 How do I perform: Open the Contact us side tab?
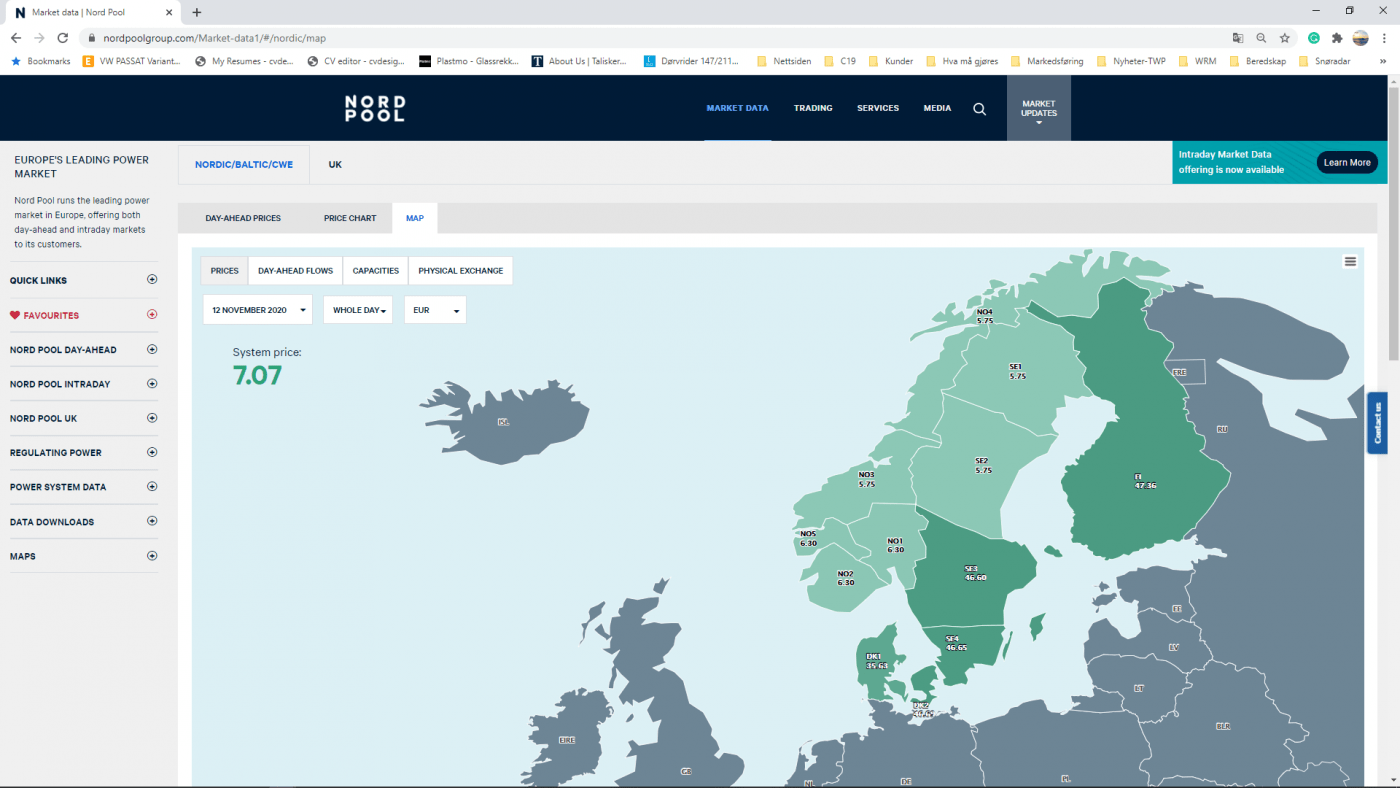(1377, 423)
